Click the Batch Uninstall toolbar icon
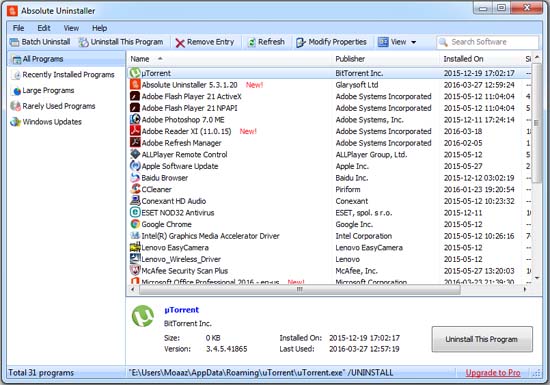Viewport: 550px width, 385px height. tap(14, 42)
